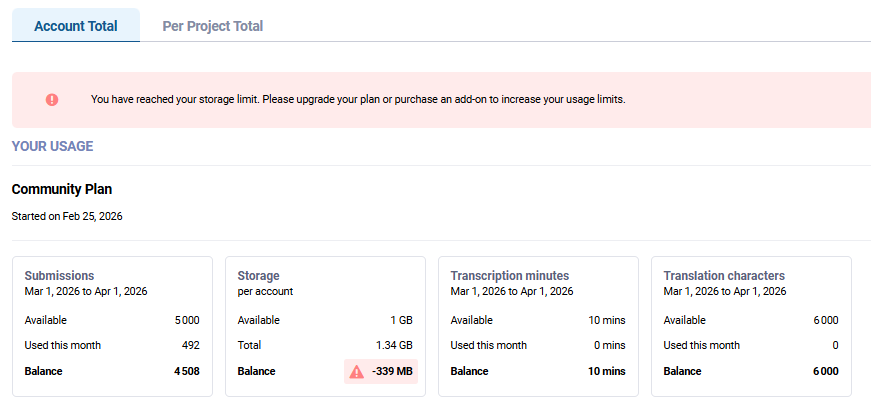Click the Transcription minutes card title

[509, 276]
